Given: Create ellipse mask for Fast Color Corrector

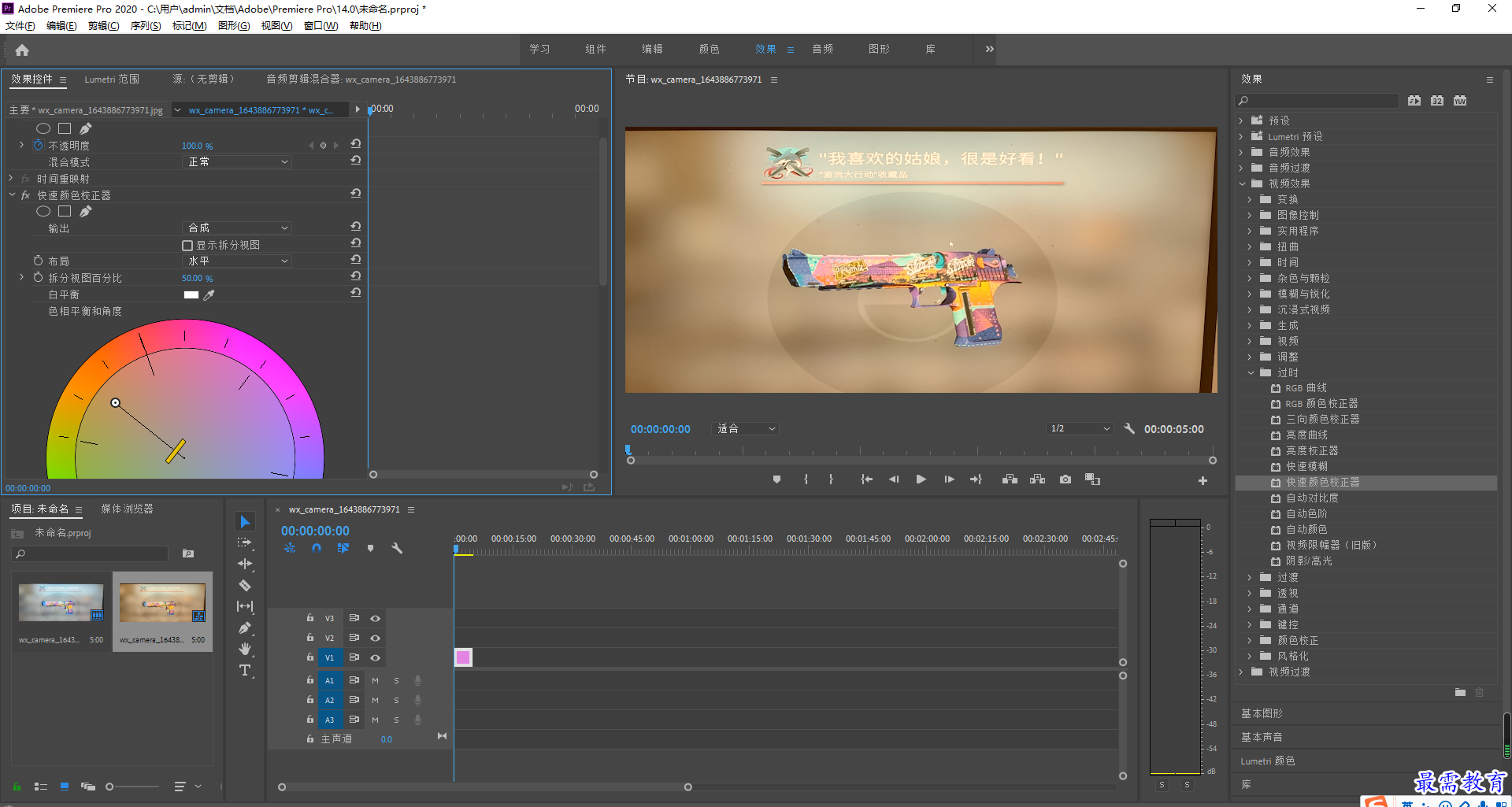Looking at the screenshot, I should (x=43, y=211).
